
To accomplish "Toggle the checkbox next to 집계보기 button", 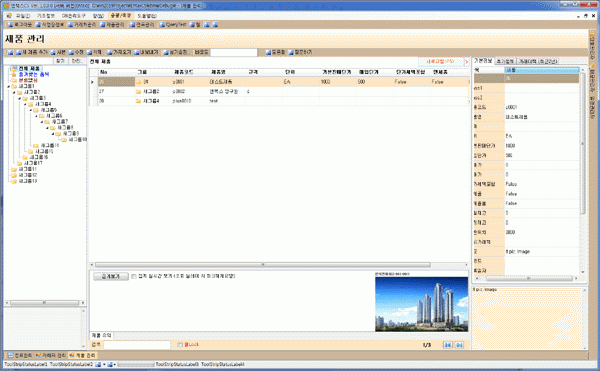I will (134, 276).
